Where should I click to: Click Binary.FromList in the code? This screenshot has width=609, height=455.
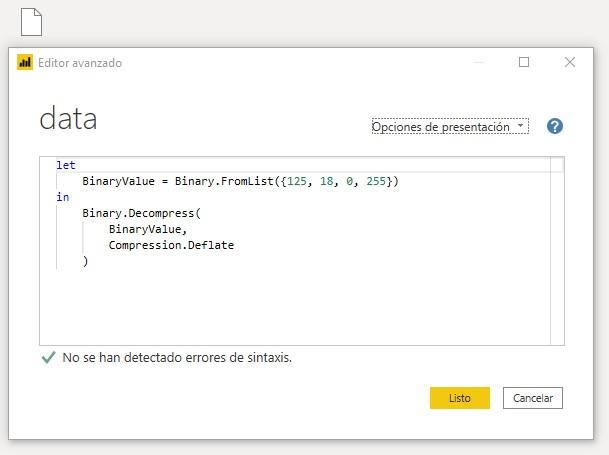[x=216, y=181]
